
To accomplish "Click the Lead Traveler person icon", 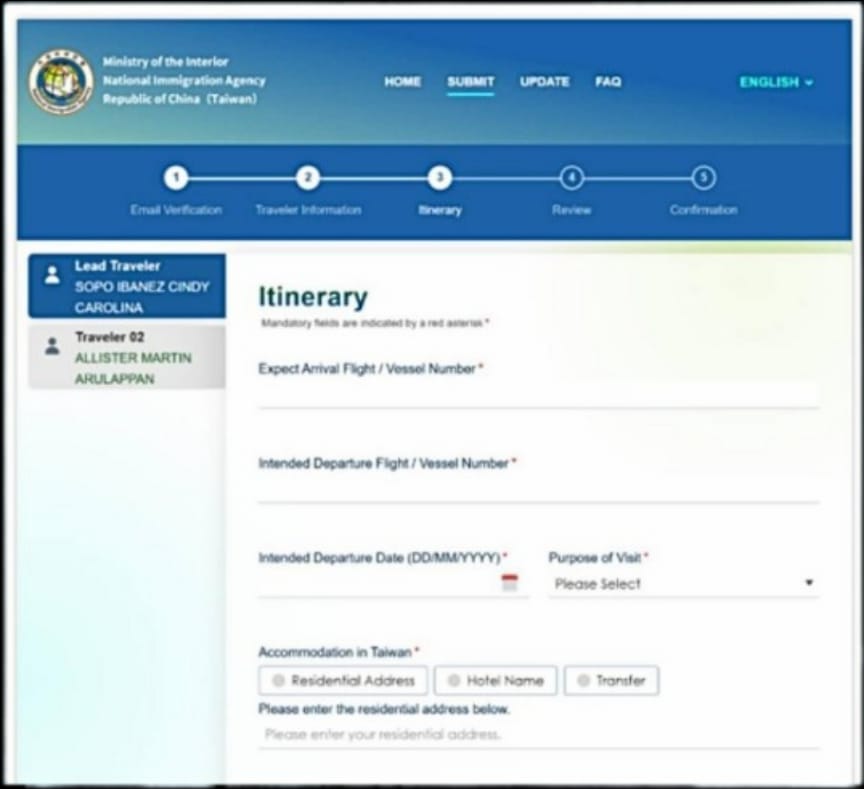I will point(52,275).
